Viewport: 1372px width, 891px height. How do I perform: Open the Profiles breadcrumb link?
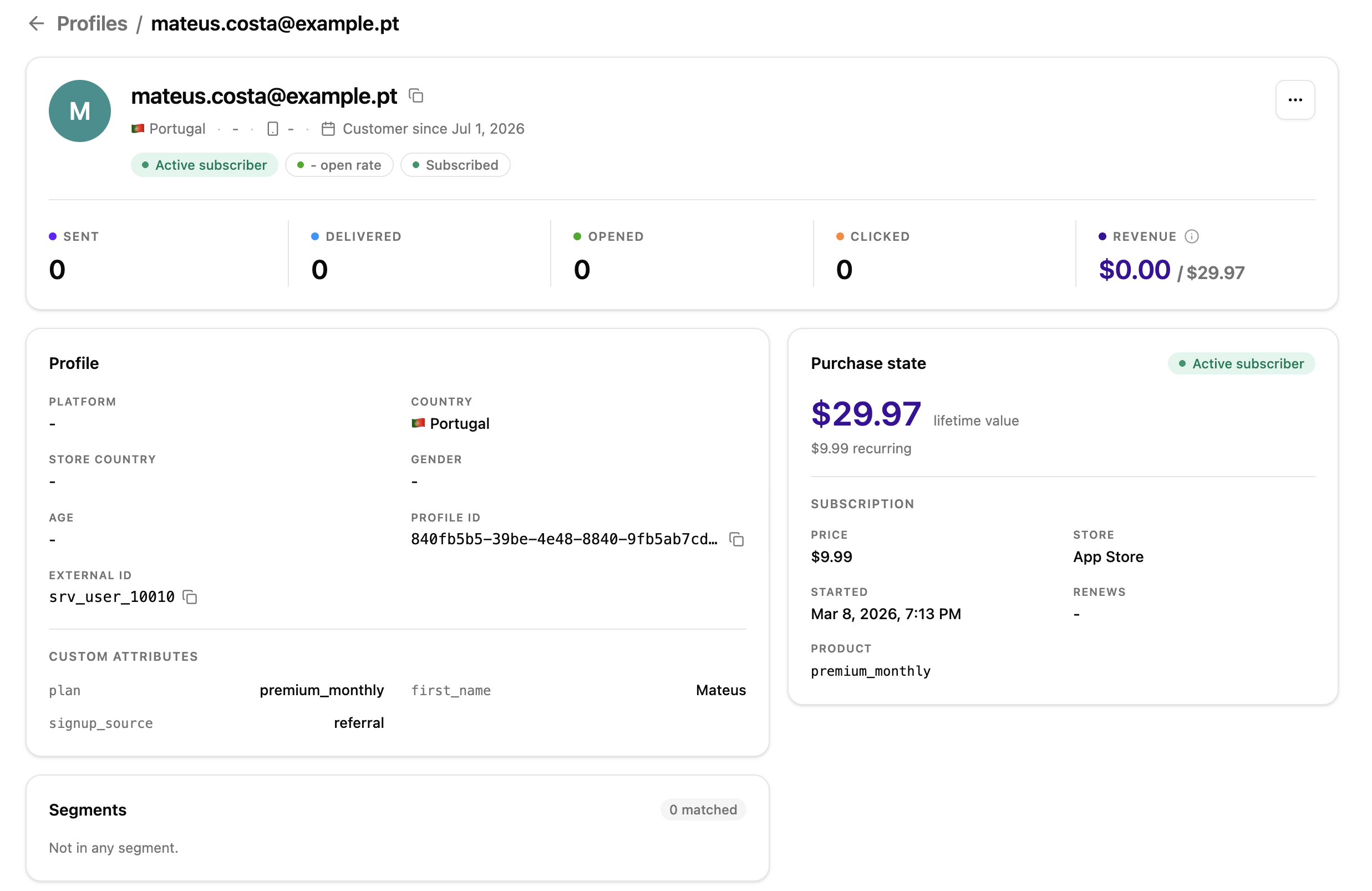coord(92,24)
